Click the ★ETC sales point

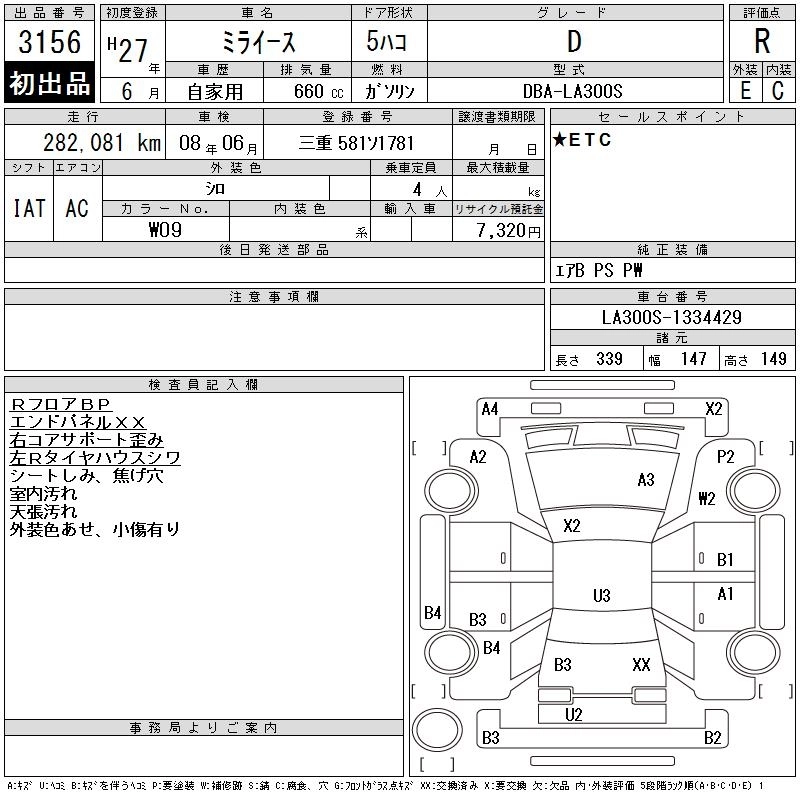[582, 140]
